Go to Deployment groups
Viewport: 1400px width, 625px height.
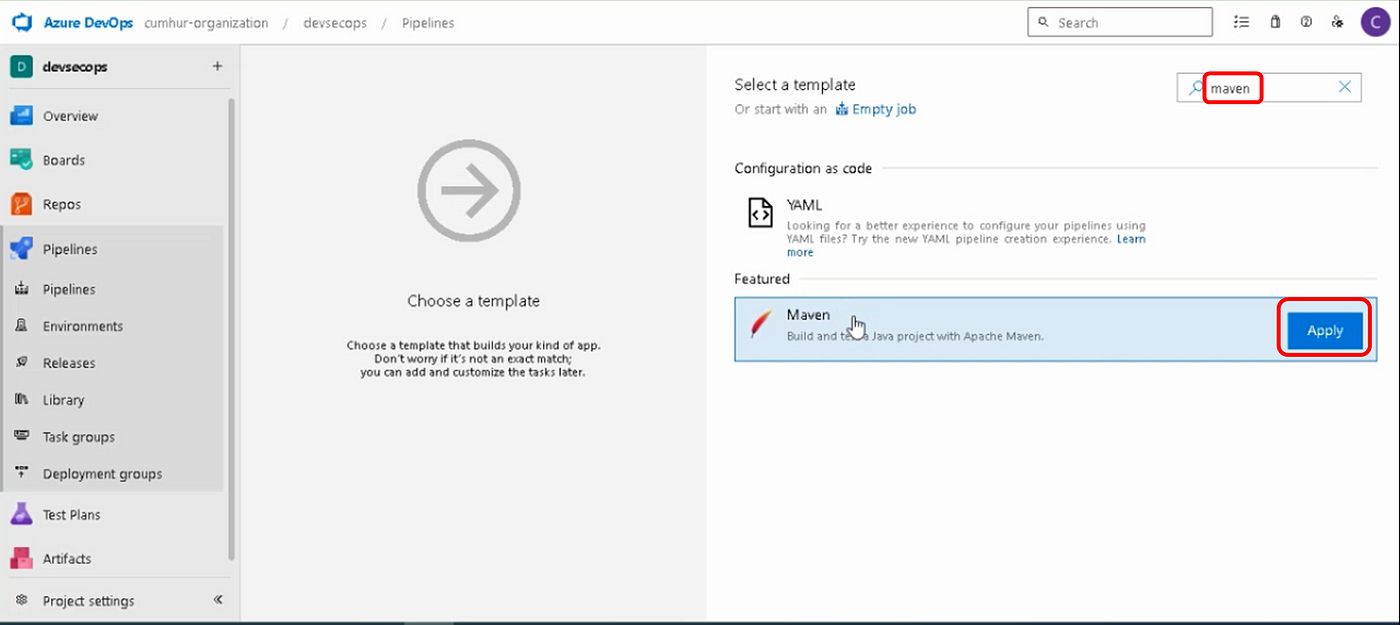(102, 474)
